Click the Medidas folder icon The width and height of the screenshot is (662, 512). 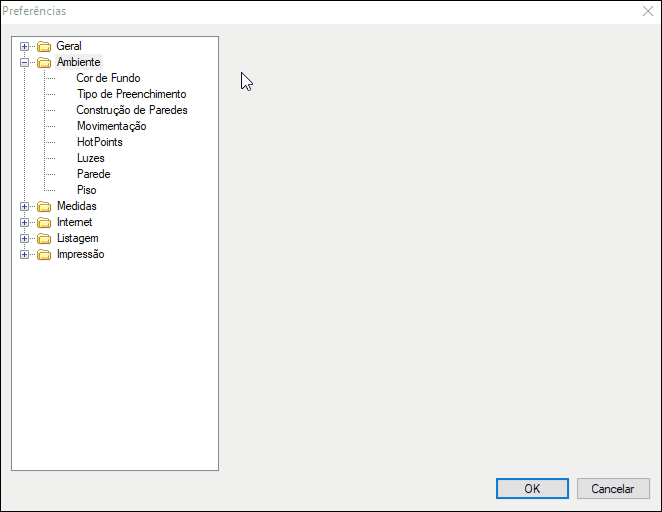(44, 206)
